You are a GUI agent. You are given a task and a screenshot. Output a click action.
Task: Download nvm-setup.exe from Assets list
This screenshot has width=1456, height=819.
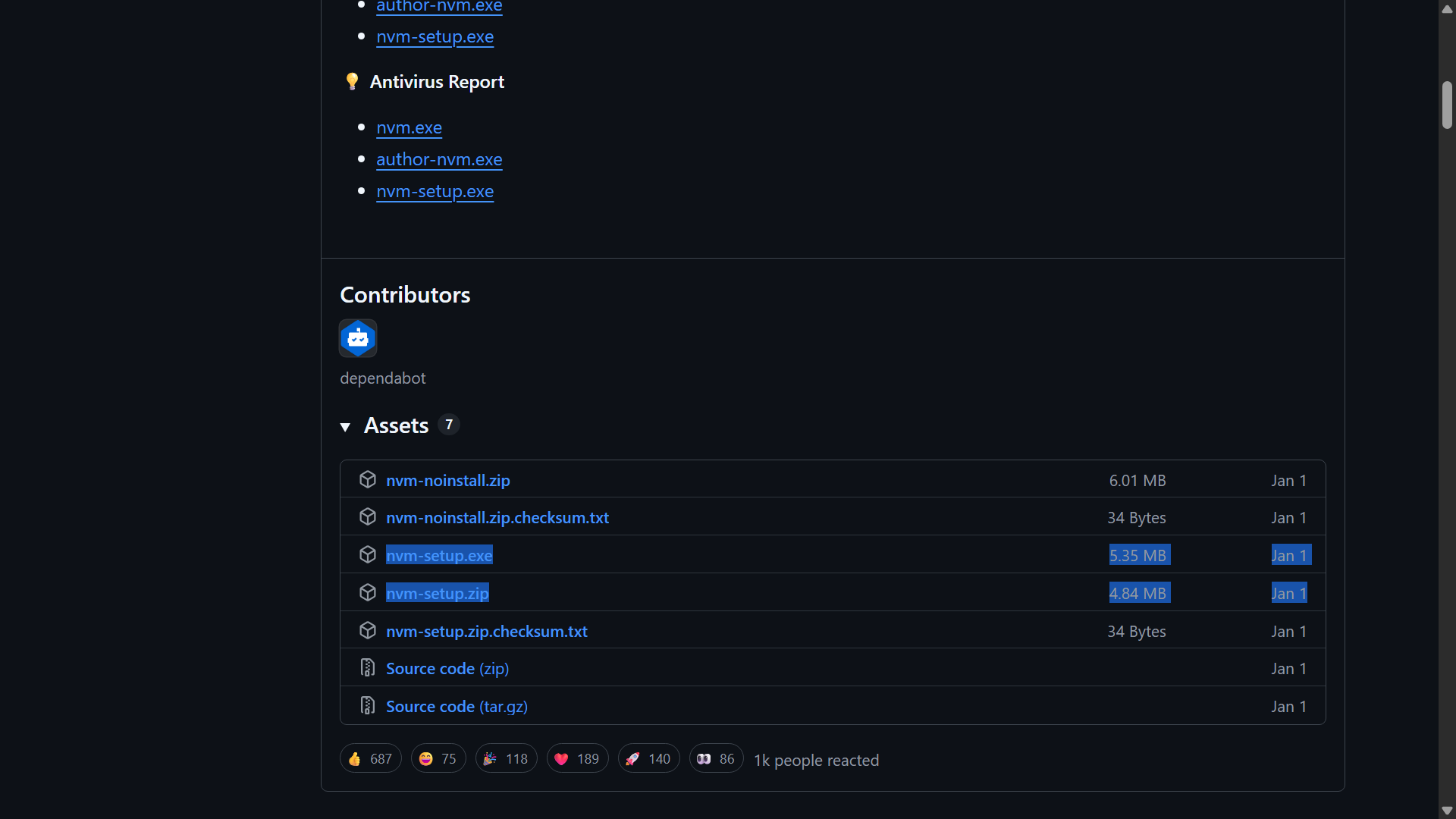439,556
